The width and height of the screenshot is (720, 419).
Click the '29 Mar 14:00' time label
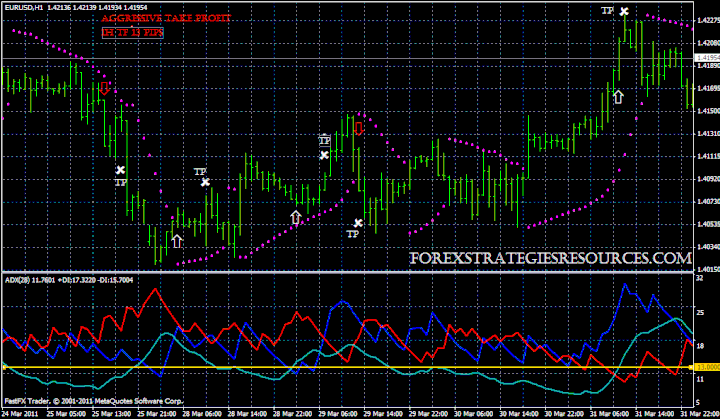[383, 414]
